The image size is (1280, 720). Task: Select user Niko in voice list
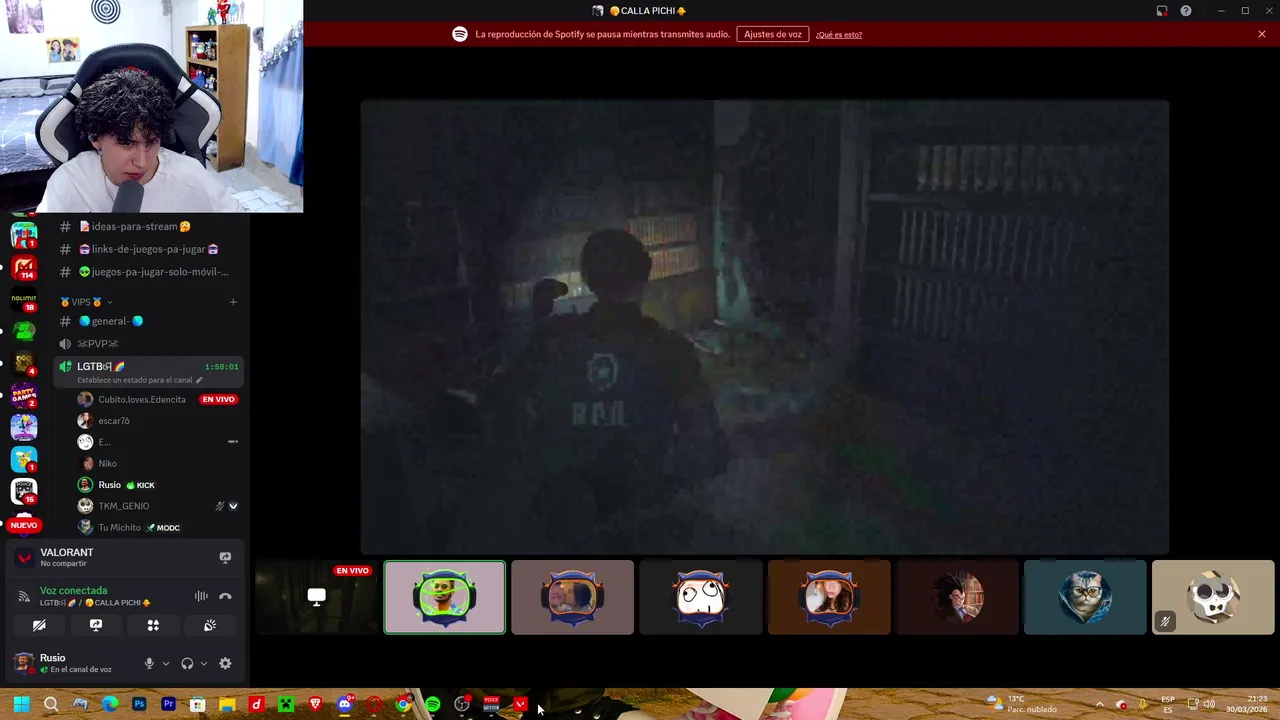pyautogui.click(x=107, y=463)
